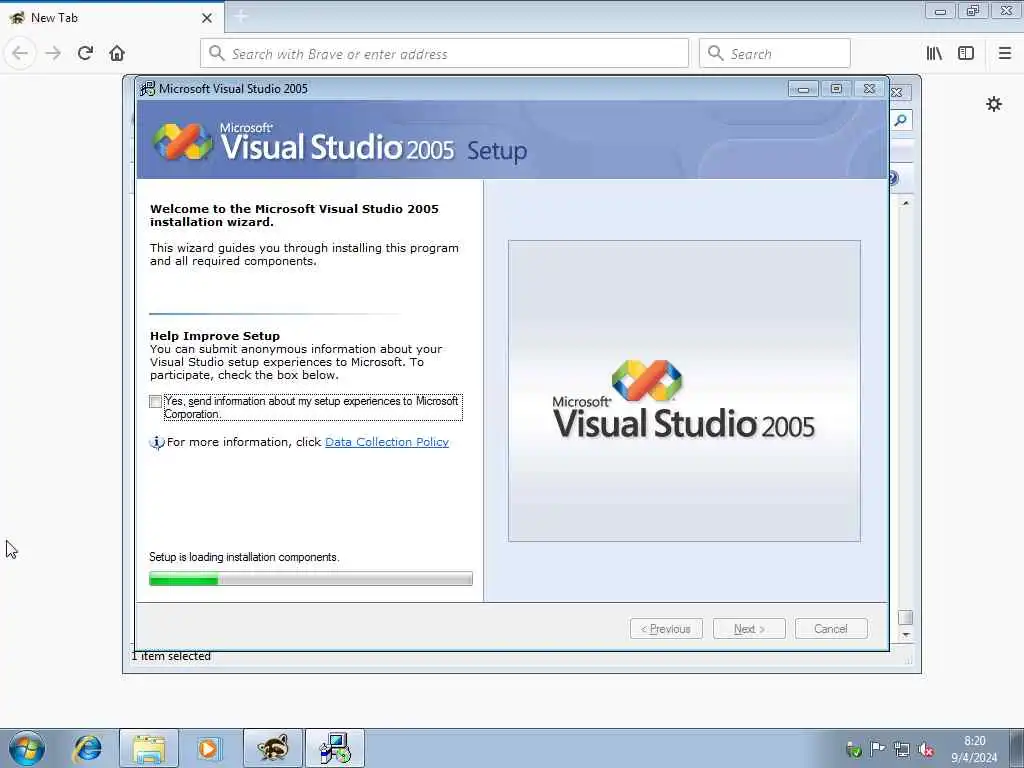The height and width of the screenshot is (768, 1024).
Task: Click the '1 item selected' status text
Action: point(172,656)
